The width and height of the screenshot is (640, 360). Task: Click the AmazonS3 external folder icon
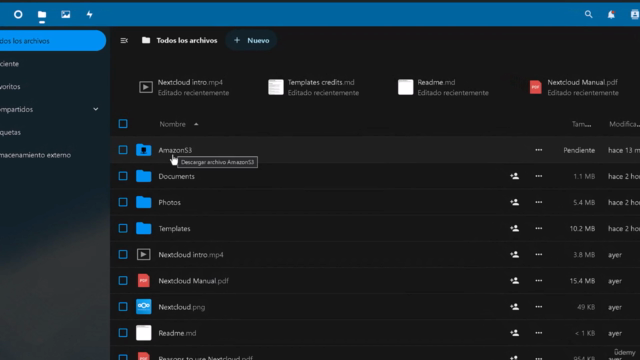pyautogui.click(x=144, y=150)
